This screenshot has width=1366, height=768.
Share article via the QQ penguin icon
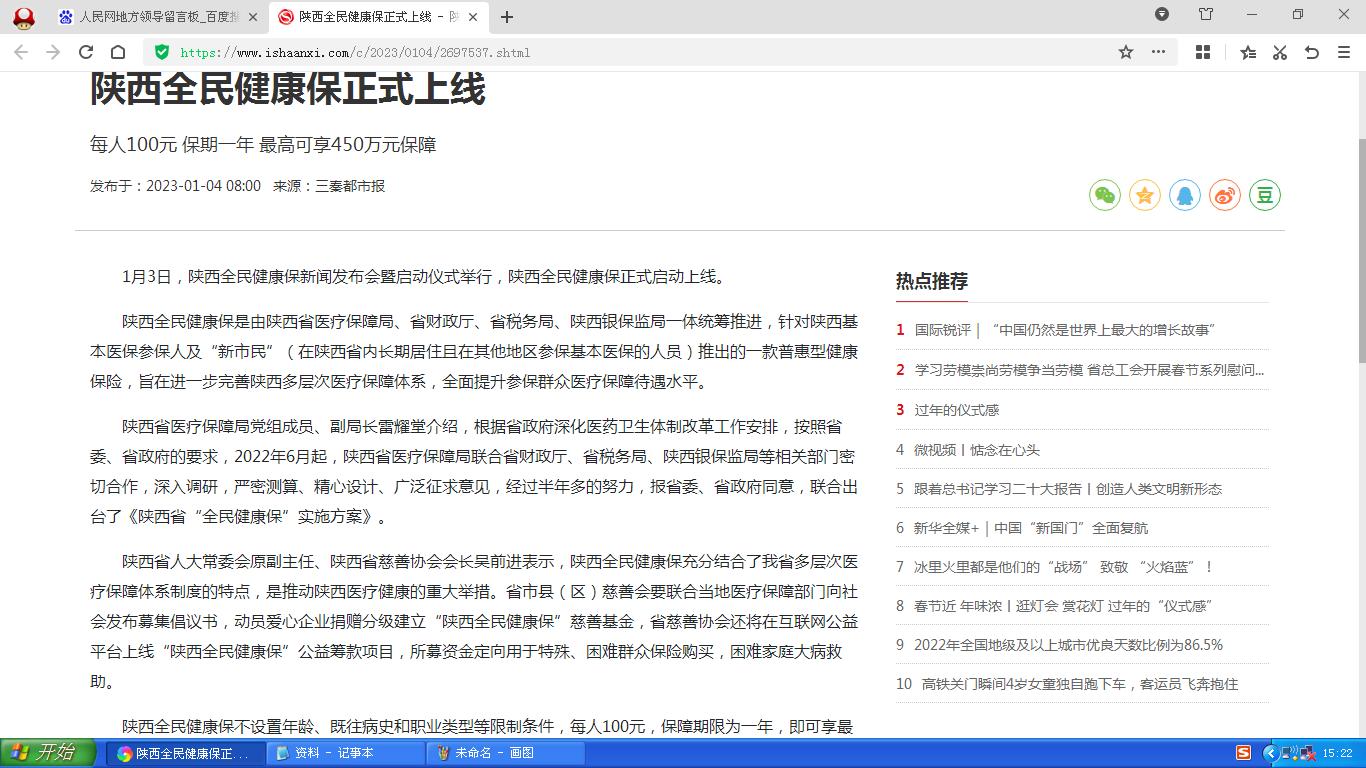[1185, 195]
